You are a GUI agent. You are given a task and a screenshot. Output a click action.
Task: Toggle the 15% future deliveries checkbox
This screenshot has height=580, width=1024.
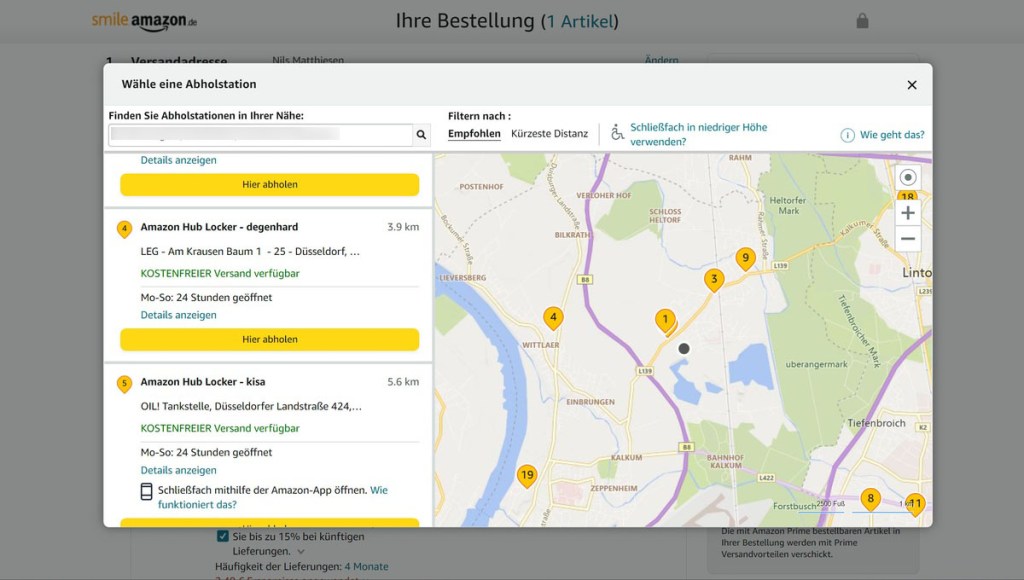223,536
